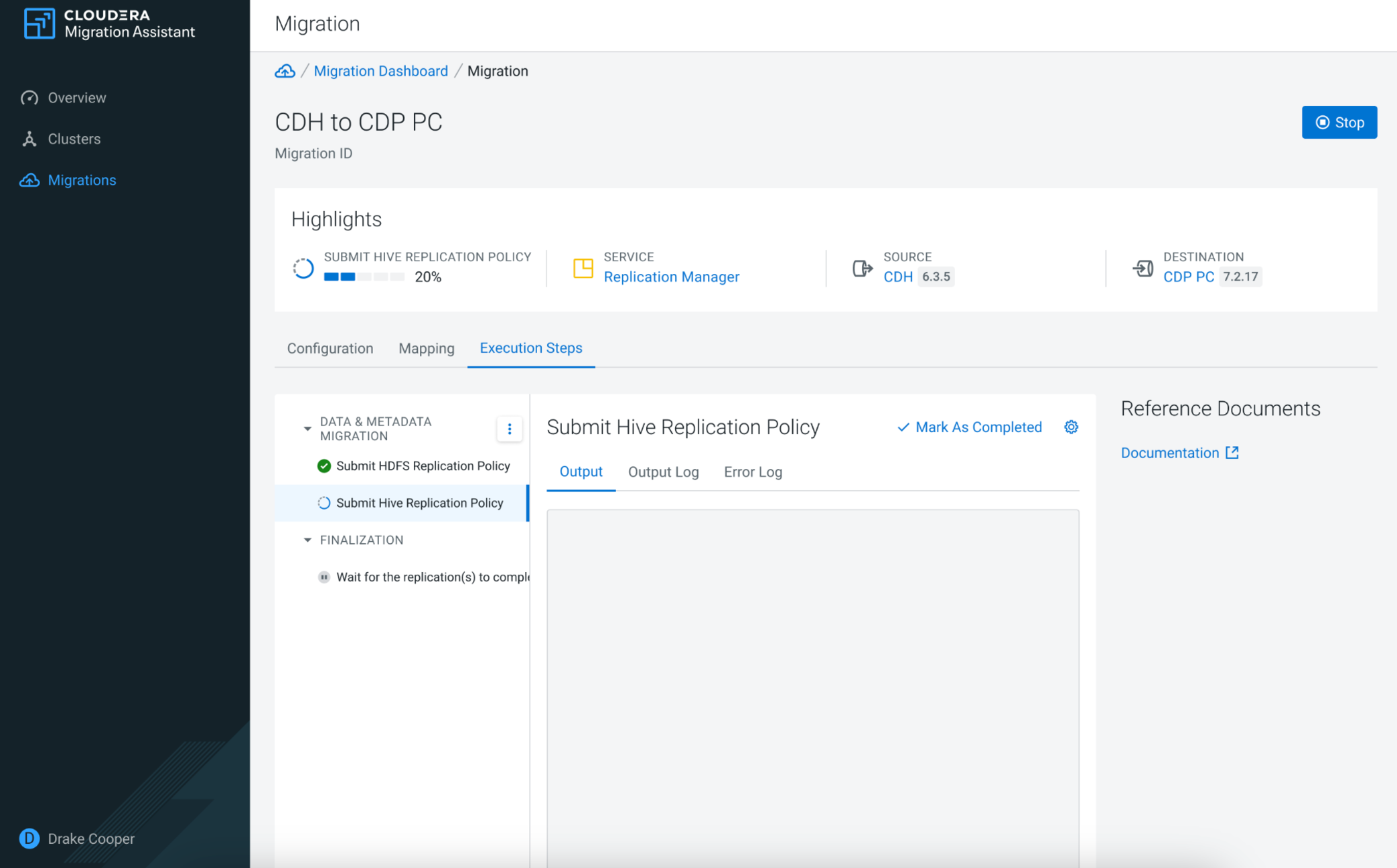Select the Execution Steps tab

click(x=531, y=348)
